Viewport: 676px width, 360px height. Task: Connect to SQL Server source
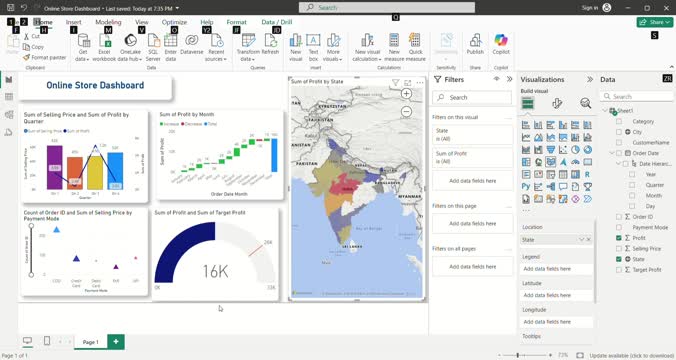pyautogui.click(x=153, y=47)
